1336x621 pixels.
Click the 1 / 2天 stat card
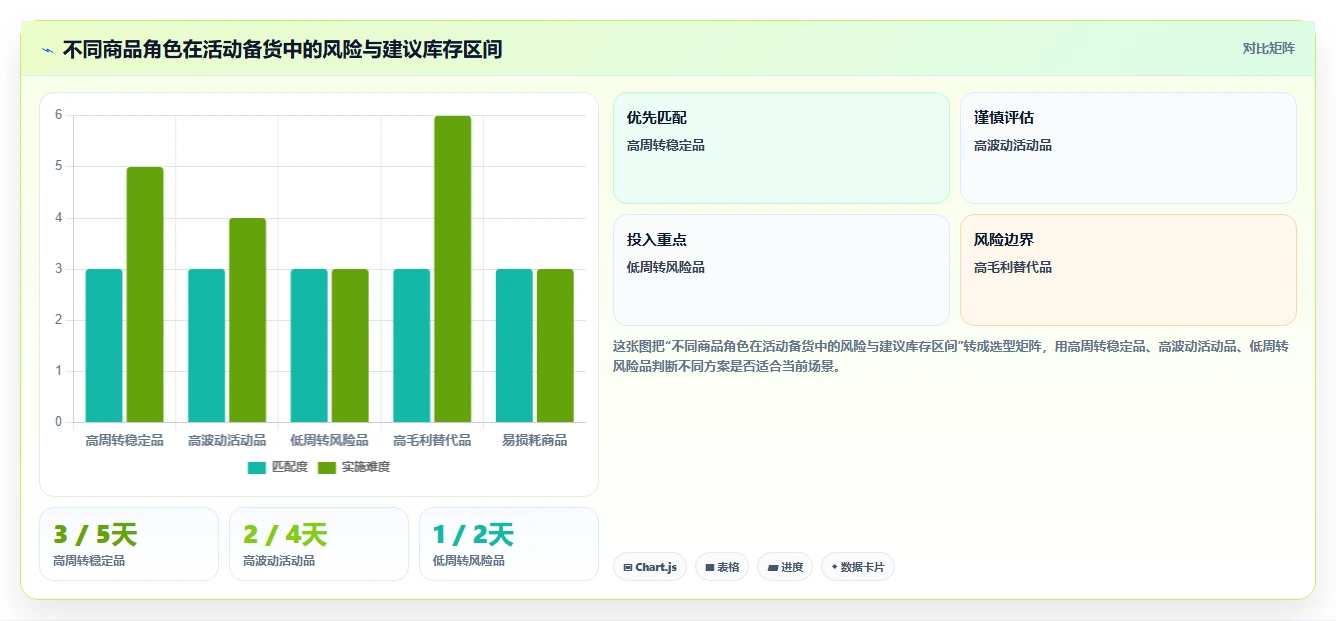tap(509, 544)
